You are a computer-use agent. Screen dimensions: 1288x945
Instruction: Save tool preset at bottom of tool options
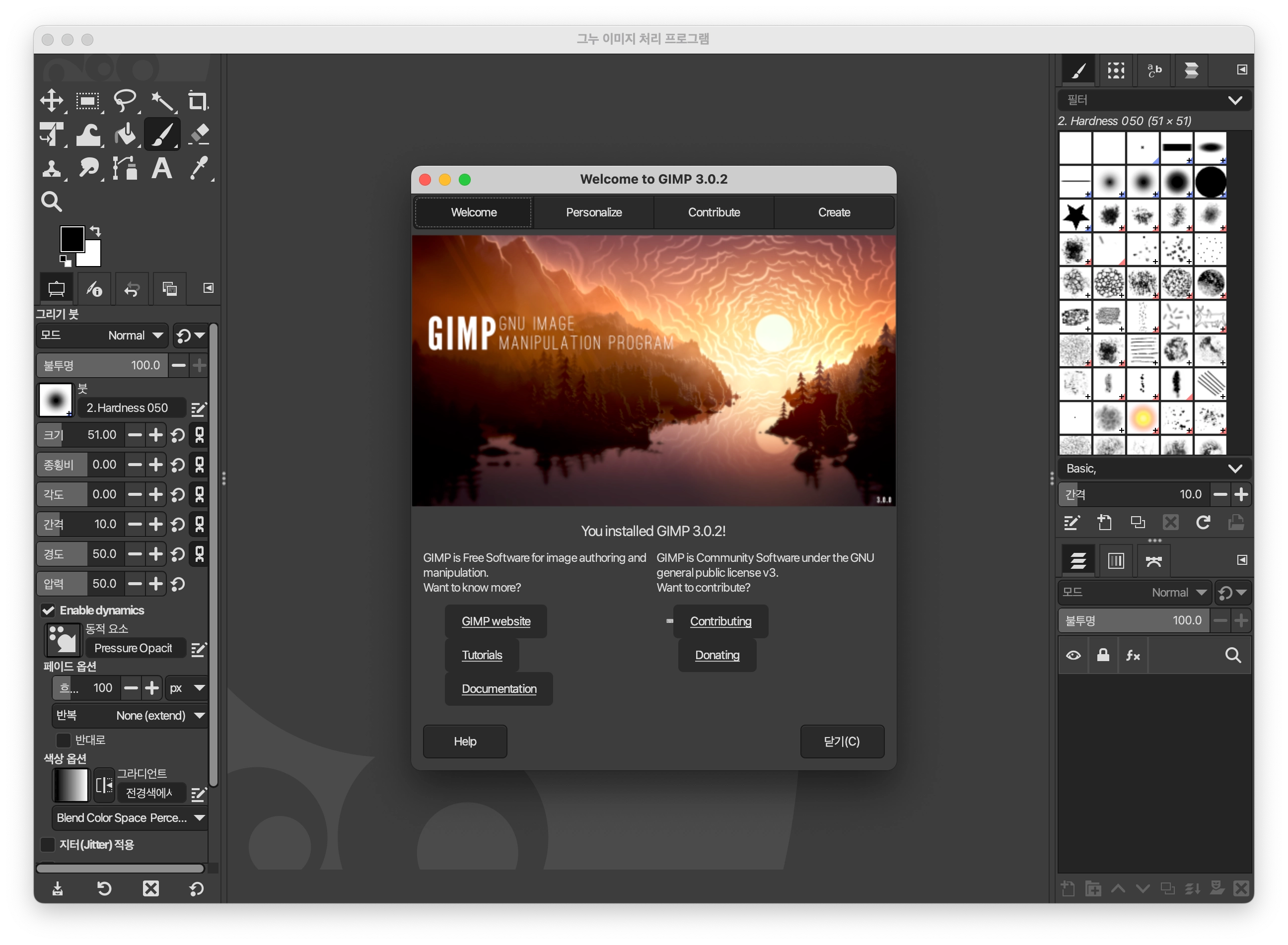click(x=57, y=889)
